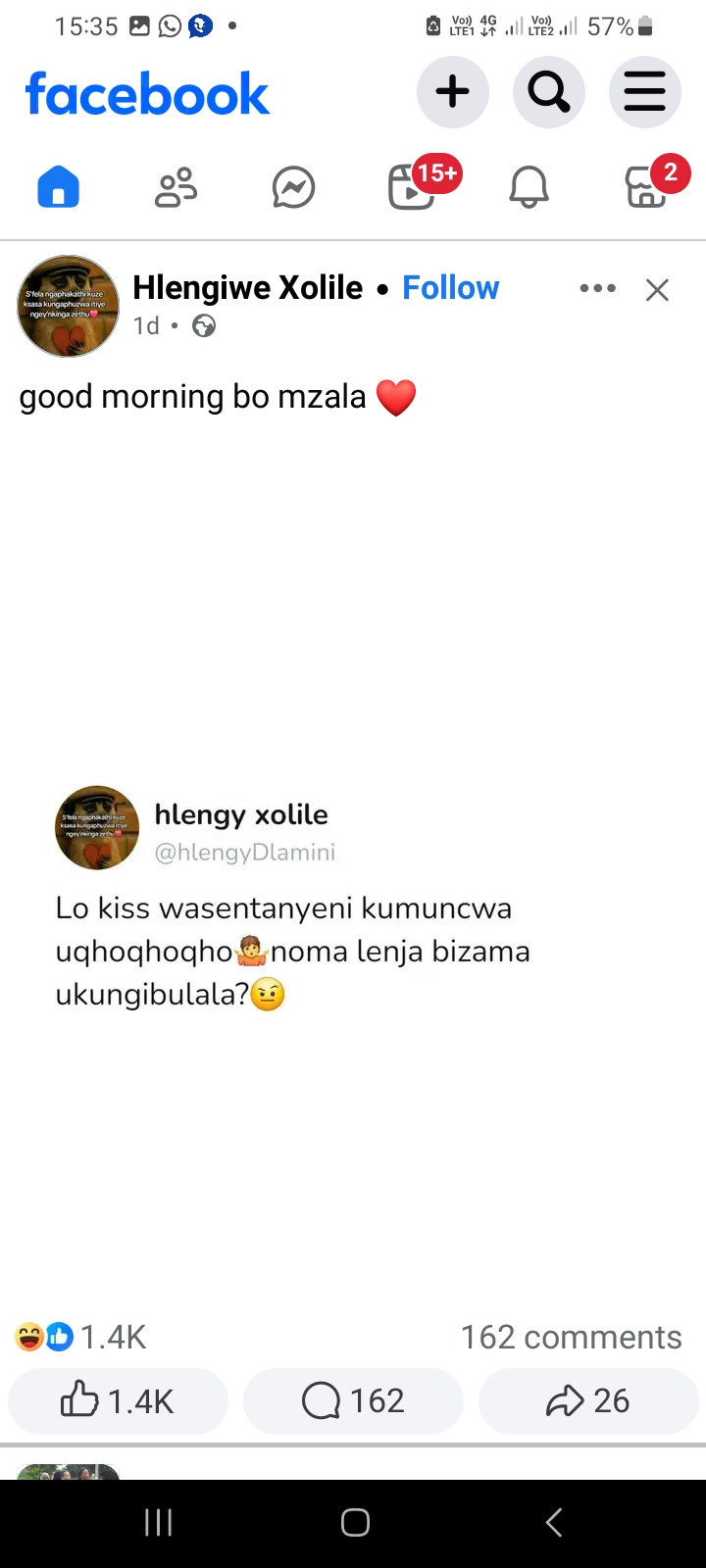This screenshot has width=706, height=1568.
Task: Follow Hlengiwe Xolile
Action: [x=450, y=287]
